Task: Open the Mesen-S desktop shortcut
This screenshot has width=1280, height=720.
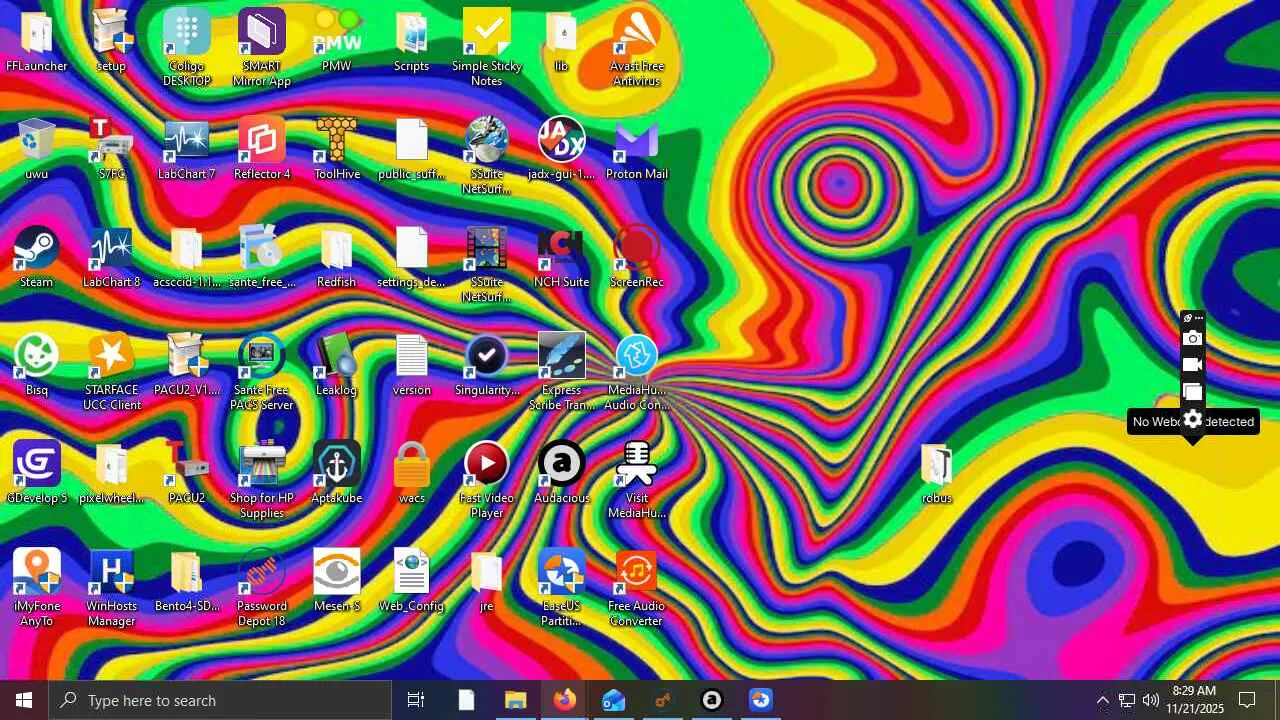Action: tap(337, 581)
